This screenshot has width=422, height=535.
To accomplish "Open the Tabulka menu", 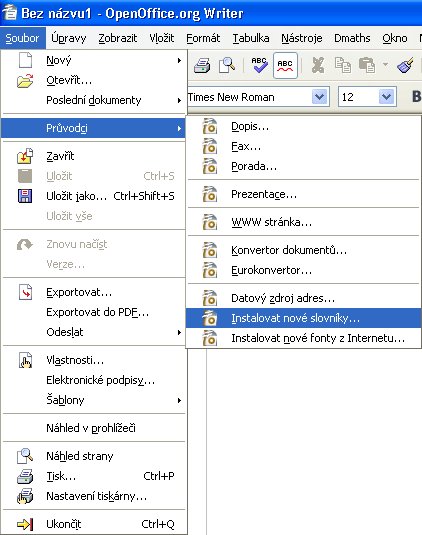I will point(251,38).
